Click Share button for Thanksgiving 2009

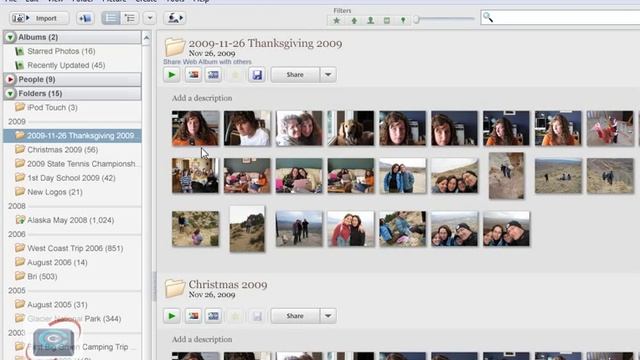(295, 75)
